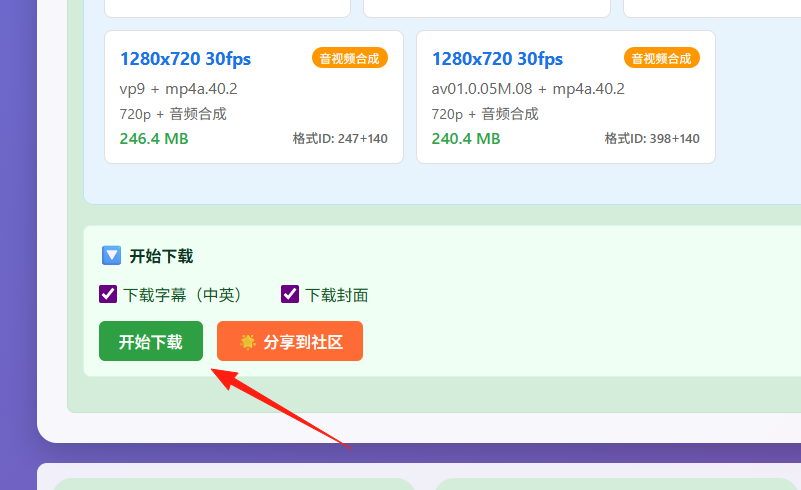Click the 音视频合成 badge on the vp9 card
The image size is (801, 490).
pyautogui.click(x=349, y=58)
